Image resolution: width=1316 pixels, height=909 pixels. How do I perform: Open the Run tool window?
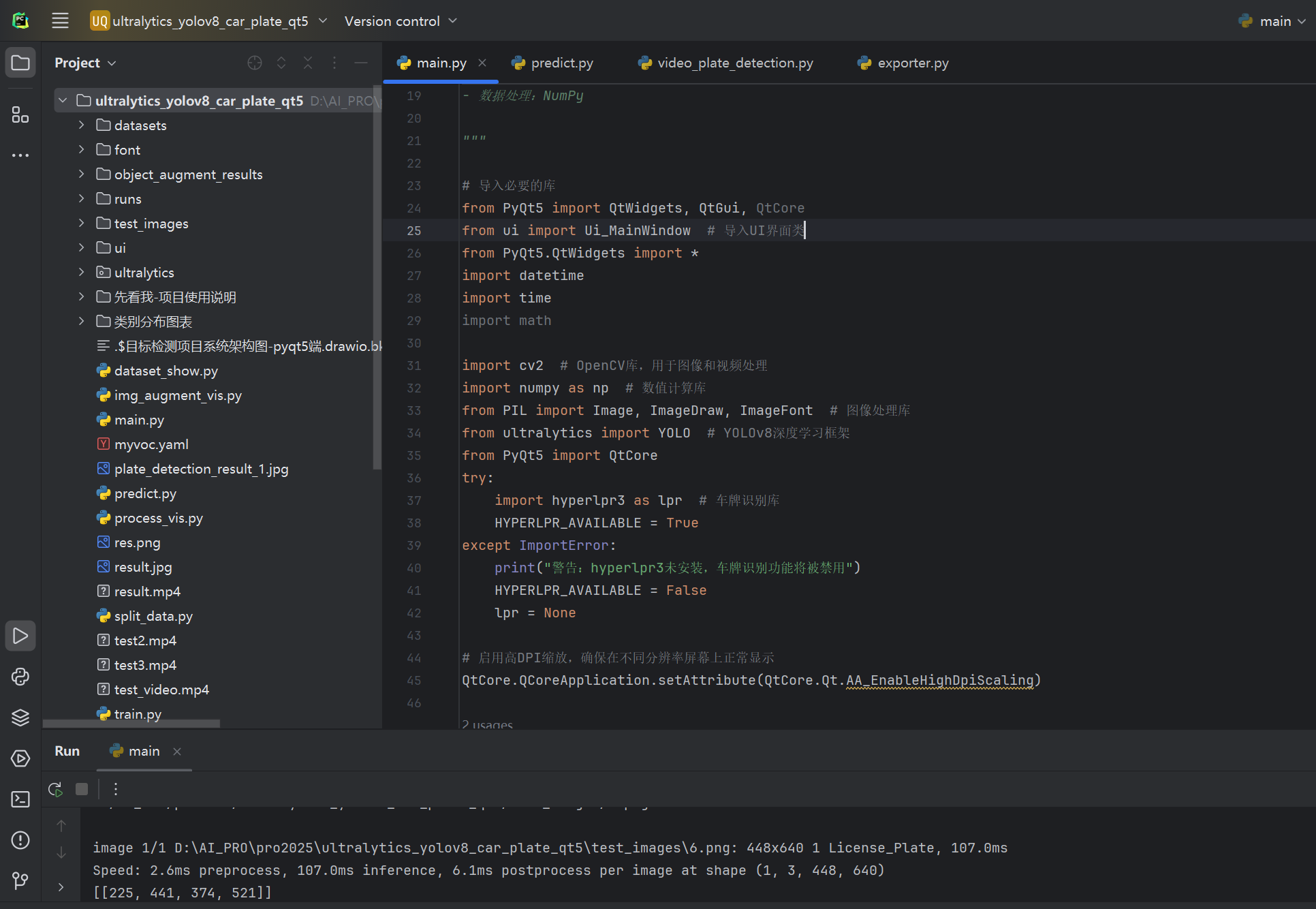pyautogui.click(x=20, y=636)
